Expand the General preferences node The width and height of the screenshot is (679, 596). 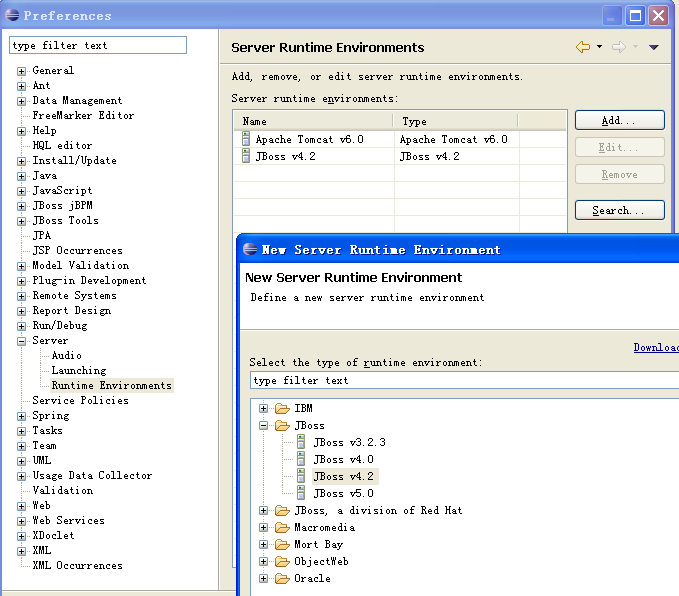coord(21,71)
